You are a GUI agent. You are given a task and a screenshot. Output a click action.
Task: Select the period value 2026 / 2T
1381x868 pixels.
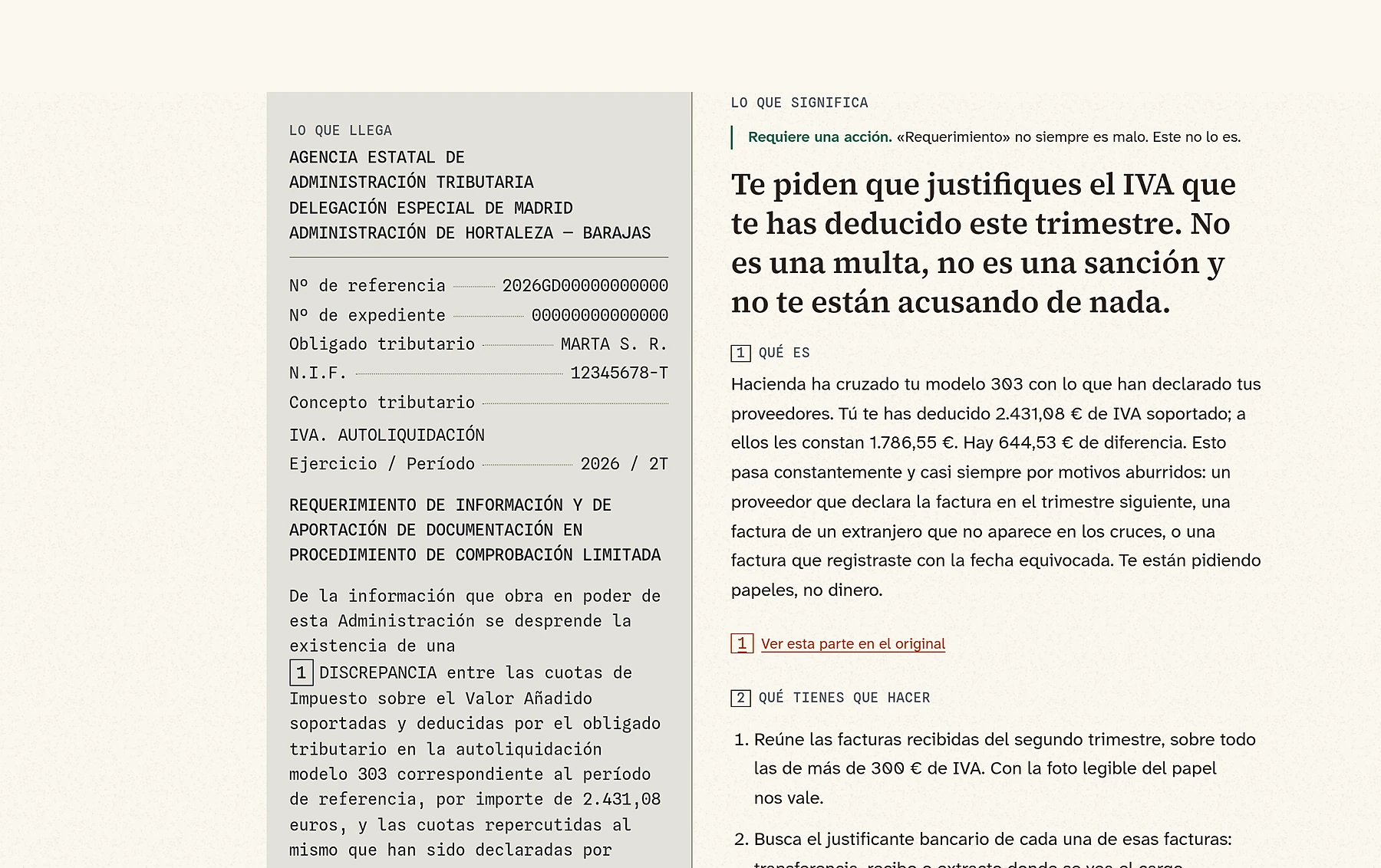(x=625, y=464)
